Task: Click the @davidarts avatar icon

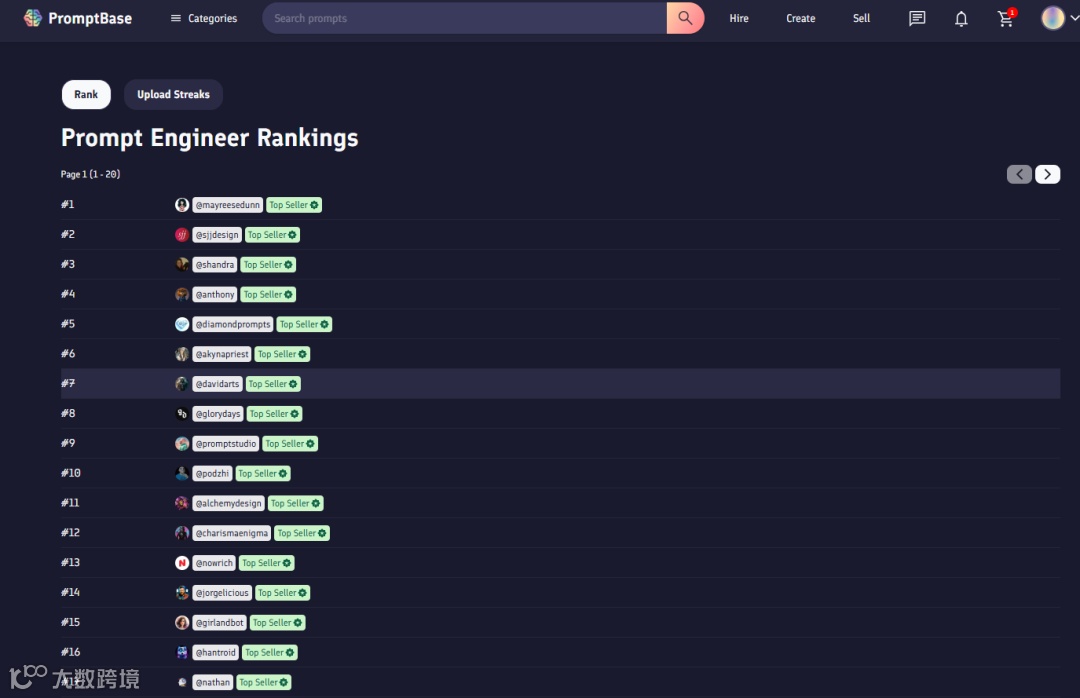Action: click(182, 384)
